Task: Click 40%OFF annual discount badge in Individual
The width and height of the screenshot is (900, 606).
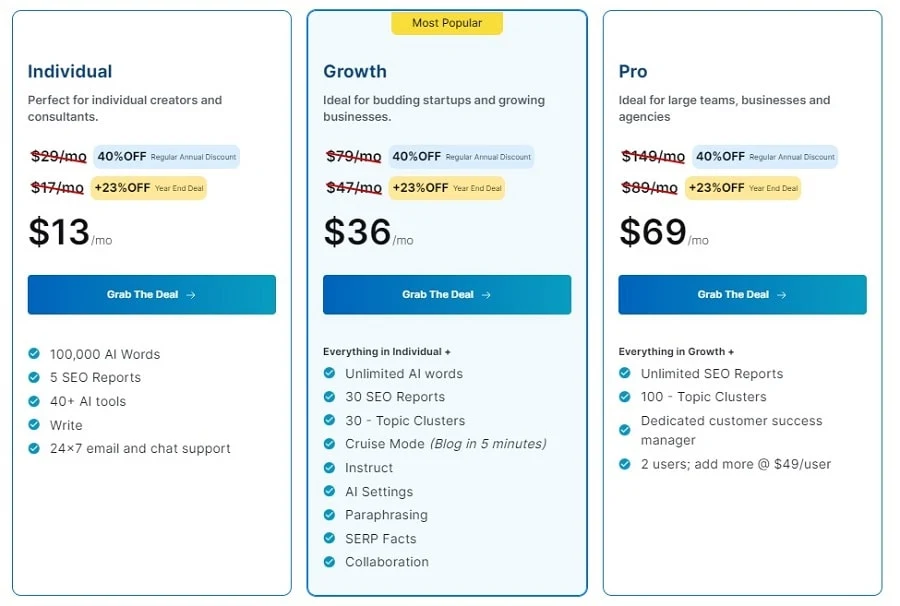Action: [x=166, y=157]
